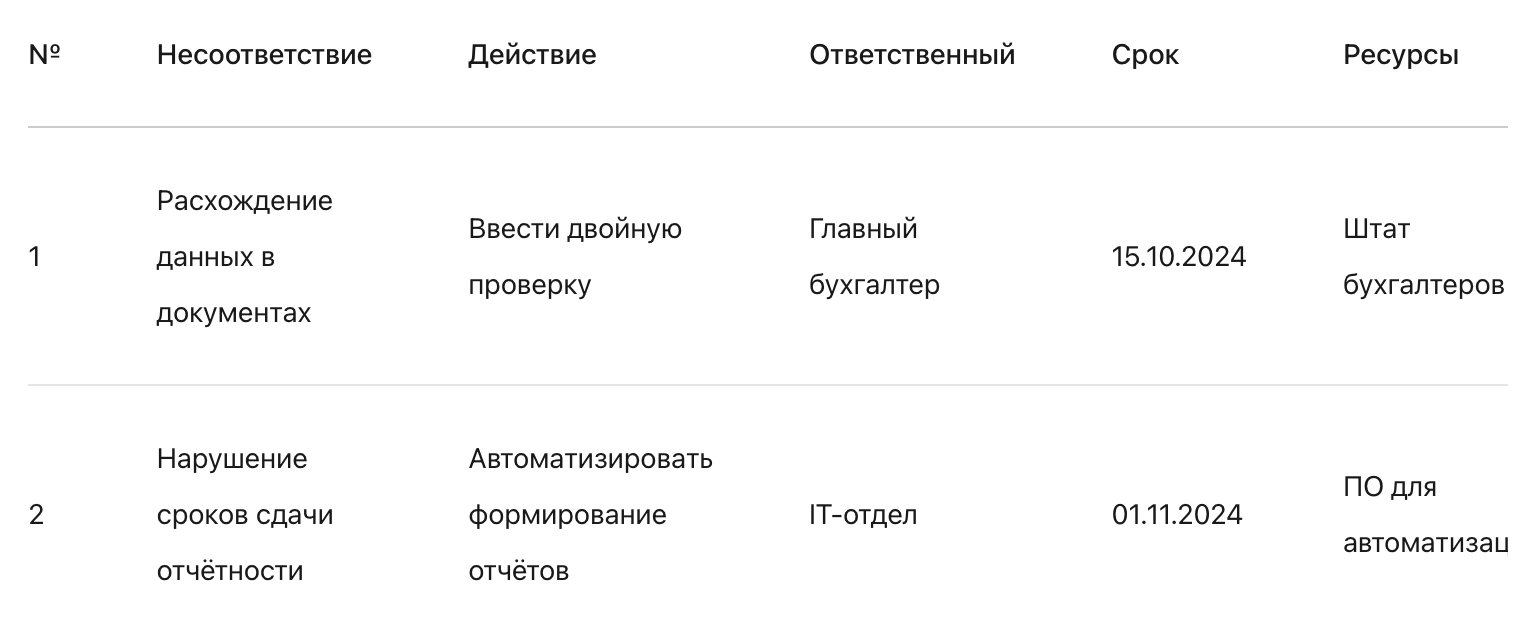
Task: Click the word 'проверку' in Действие column
Action: [x=529, y=286]
